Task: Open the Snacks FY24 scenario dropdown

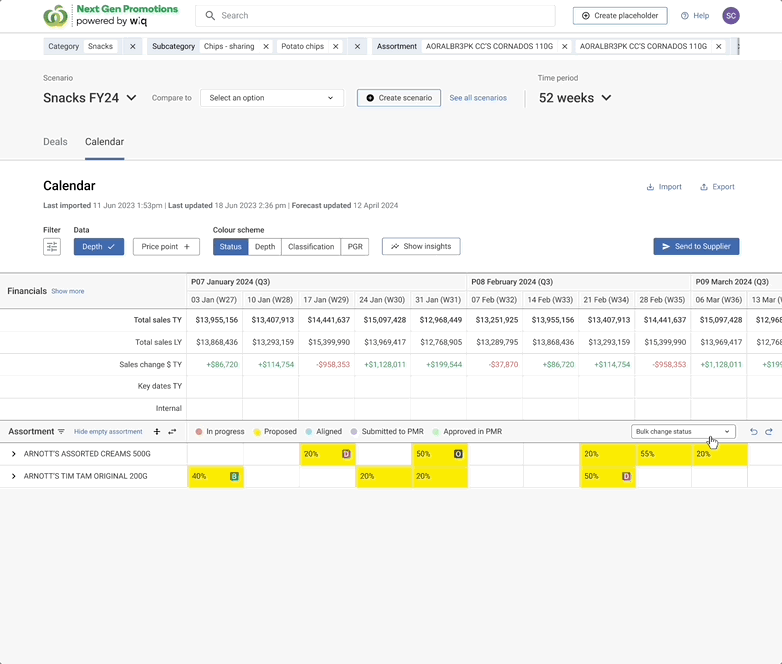Action: pos(90,98)
